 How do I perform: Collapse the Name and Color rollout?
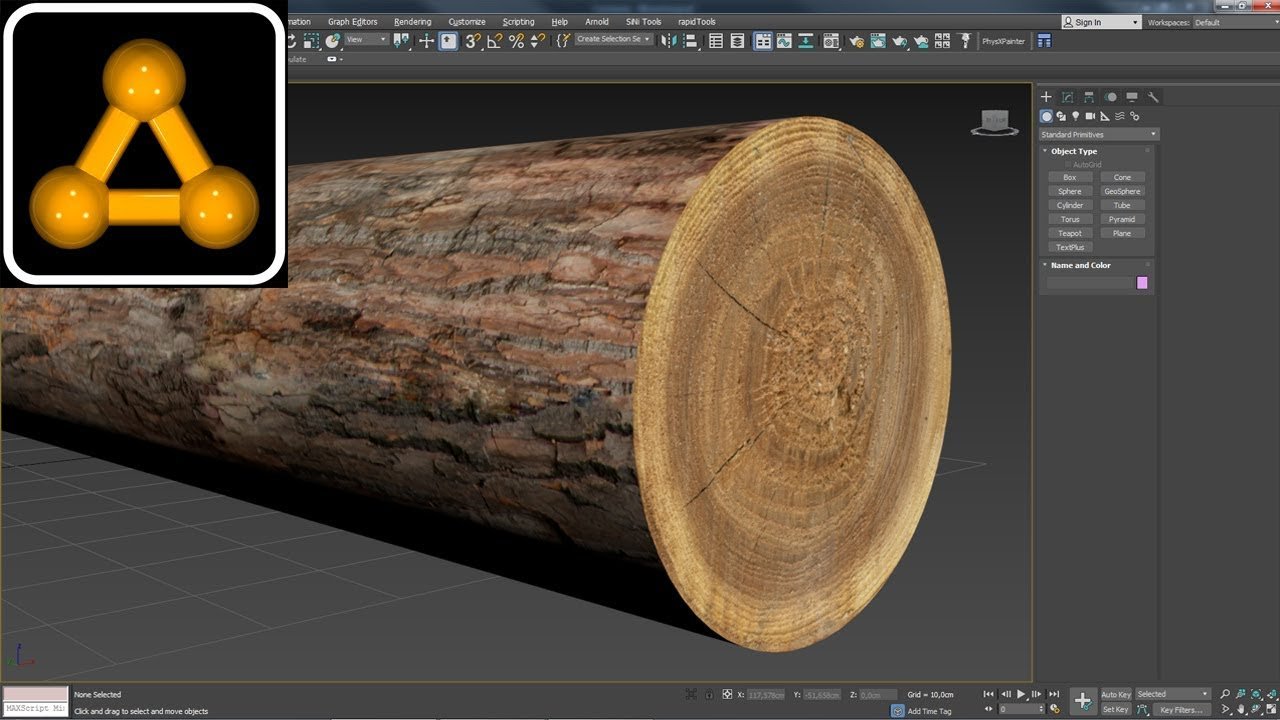[x=1080, y=265]
